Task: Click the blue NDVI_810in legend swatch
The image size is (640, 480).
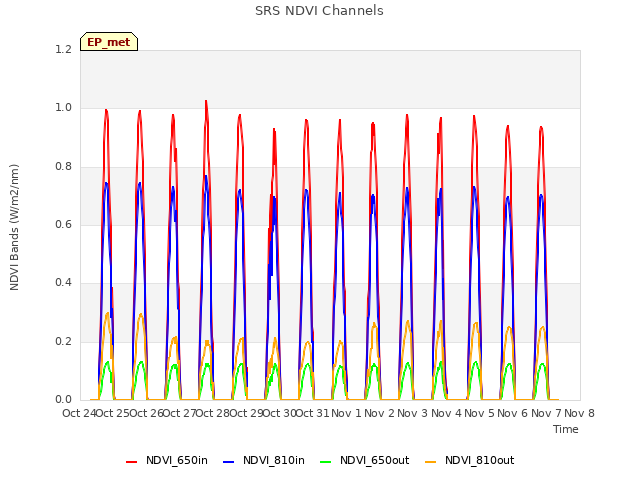Action: coord(229,462)
